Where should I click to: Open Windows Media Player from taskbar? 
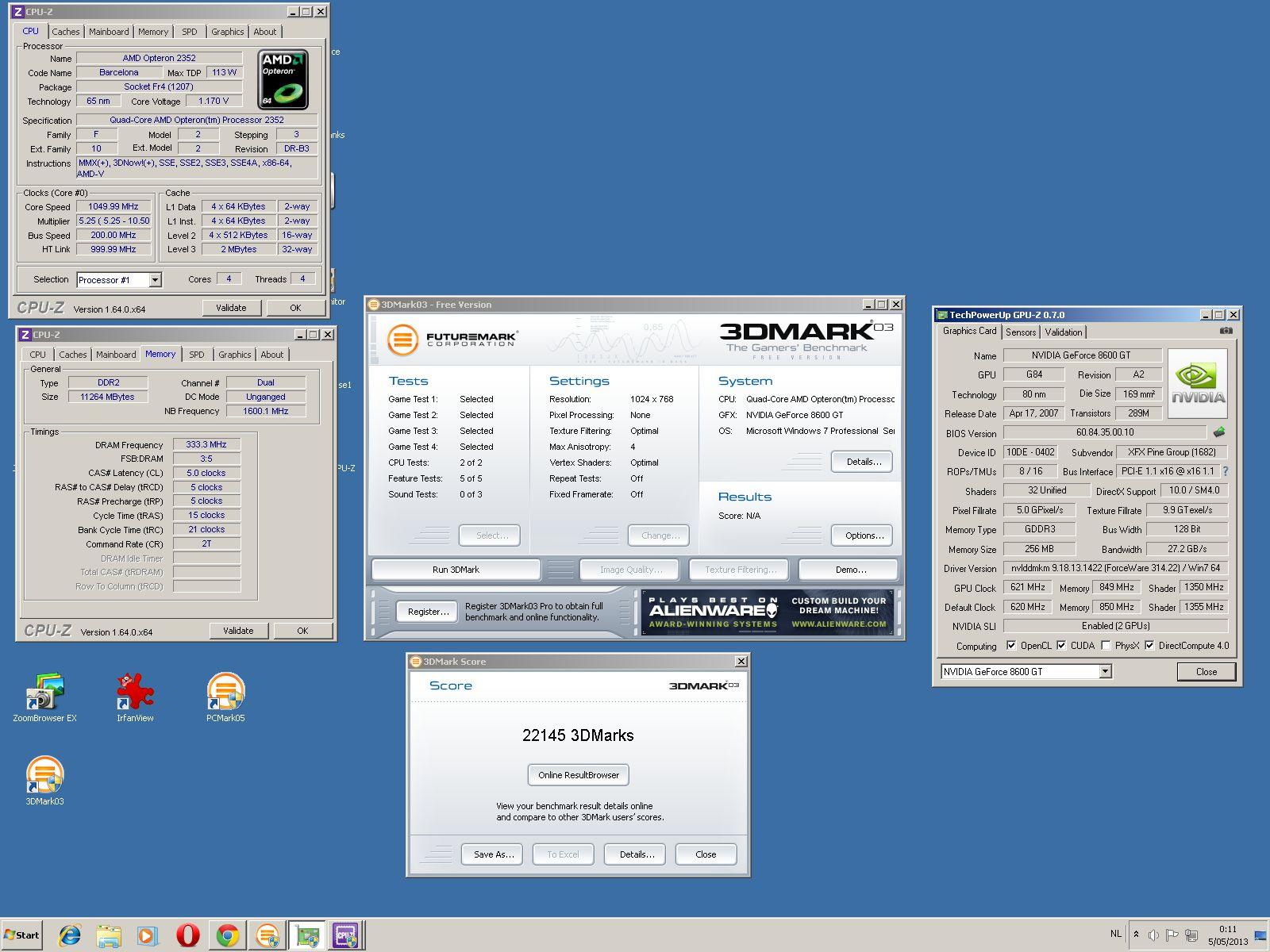point(148,935)
